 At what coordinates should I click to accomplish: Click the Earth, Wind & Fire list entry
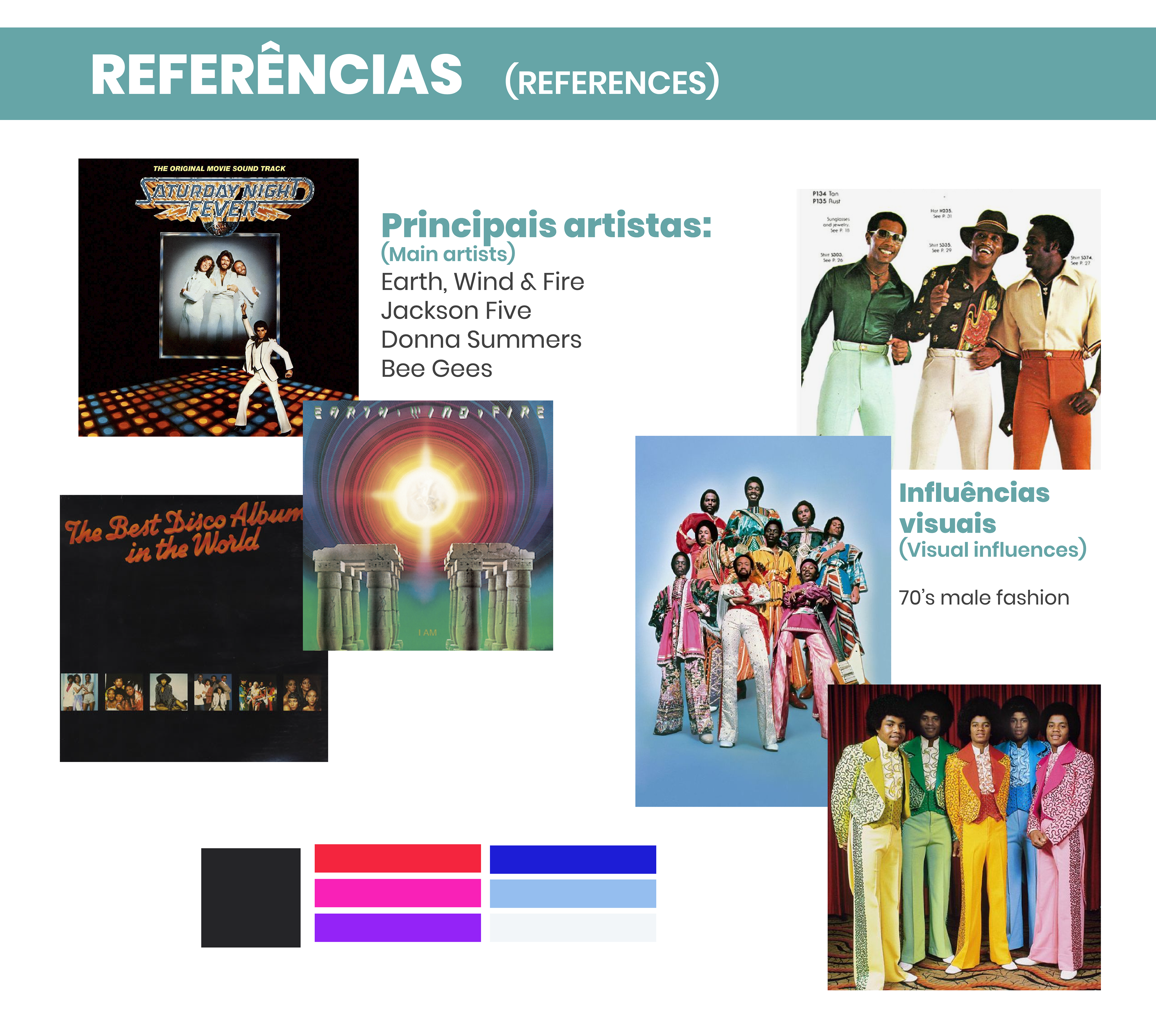point(483,282)
